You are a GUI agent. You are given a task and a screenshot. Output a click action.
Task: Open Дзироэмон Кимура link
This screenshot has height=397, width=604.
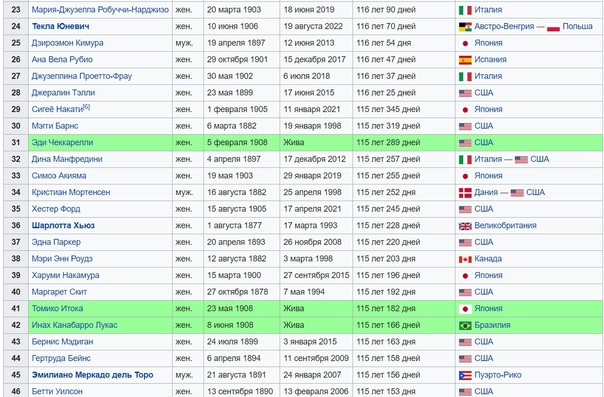point(67,43)
